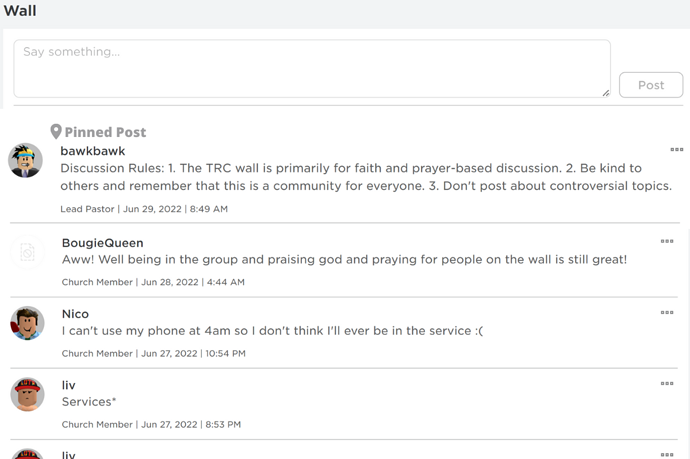Open bawkbawk's username link
690x459 pixels.
tap(93, 151)
